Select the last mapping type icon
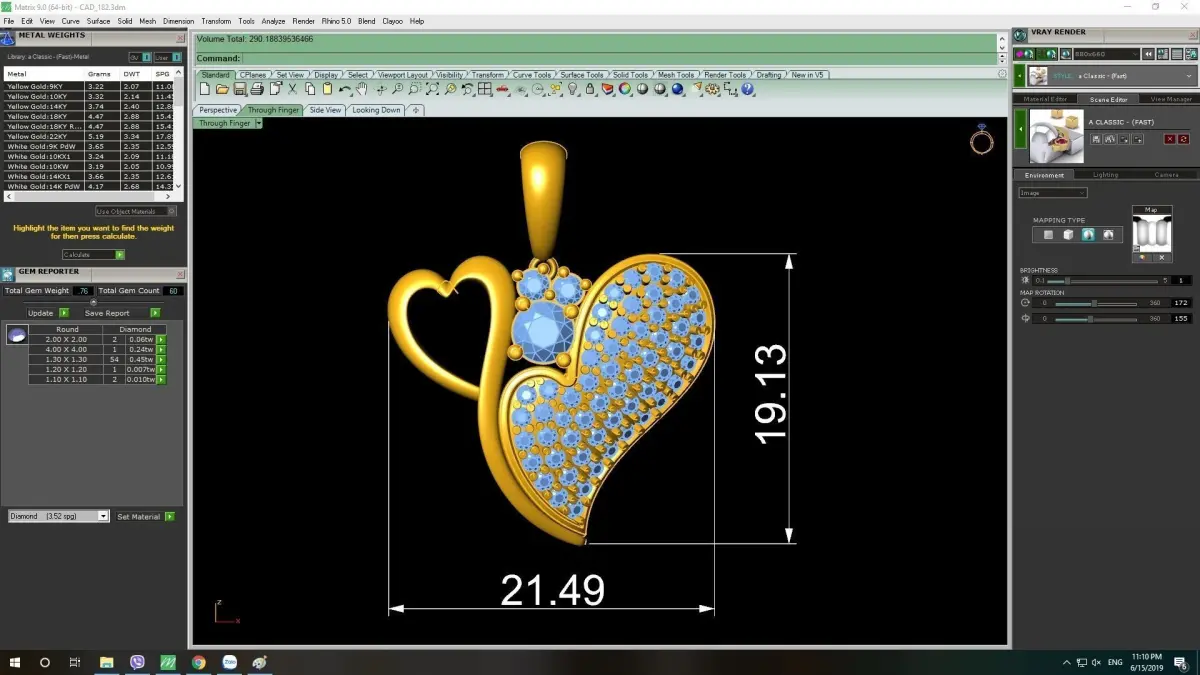 [x=1108, y=235]
